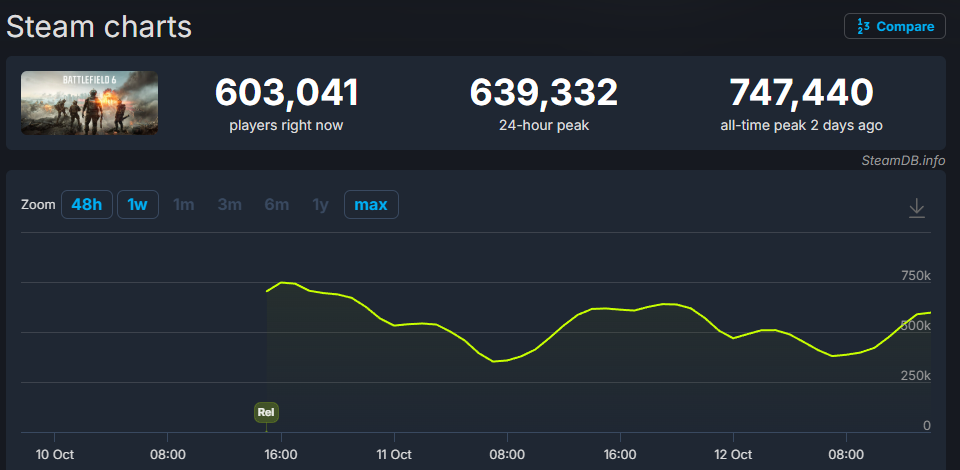Click the 250k y-axis label

coord(916,376)
